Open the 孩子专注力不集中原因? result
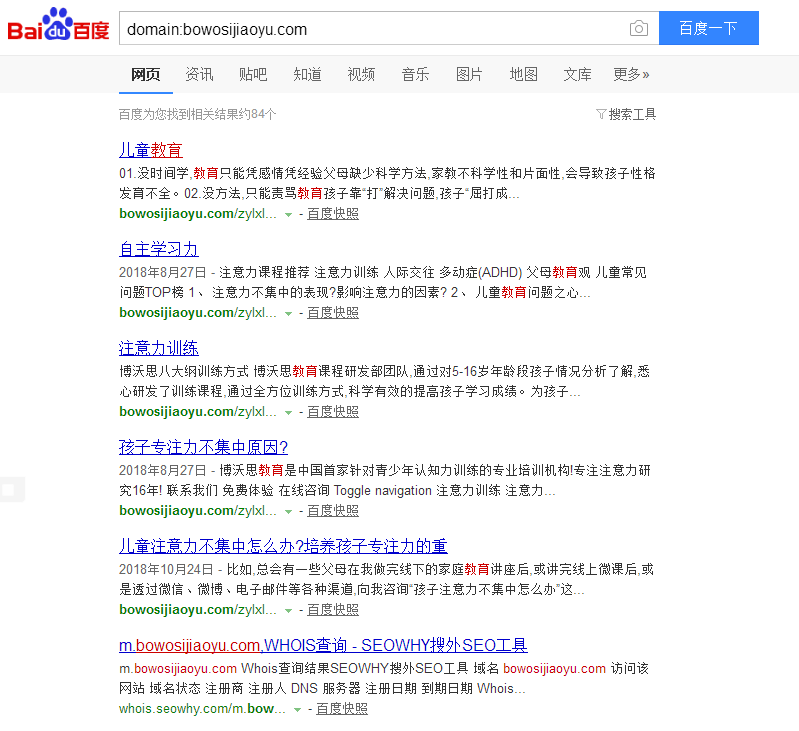 tap(203, 447)
